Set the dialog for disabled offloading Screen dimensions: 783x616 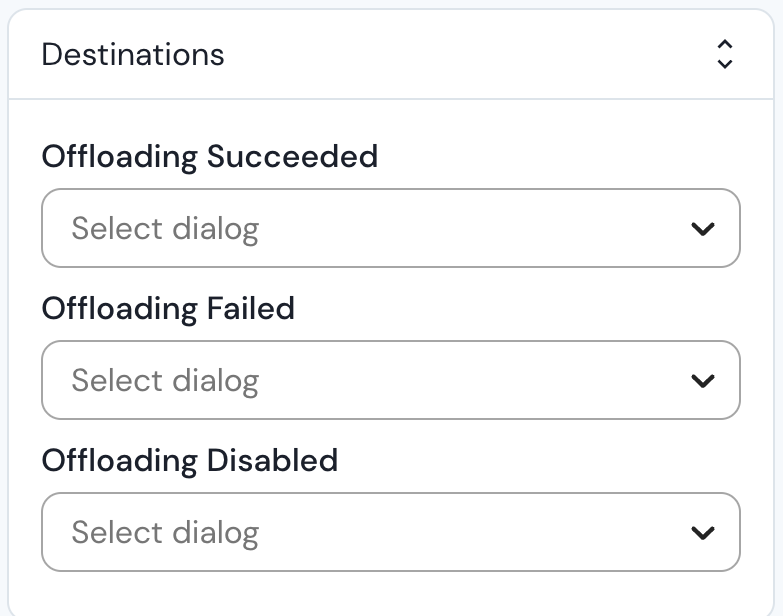tap(390, 532)
